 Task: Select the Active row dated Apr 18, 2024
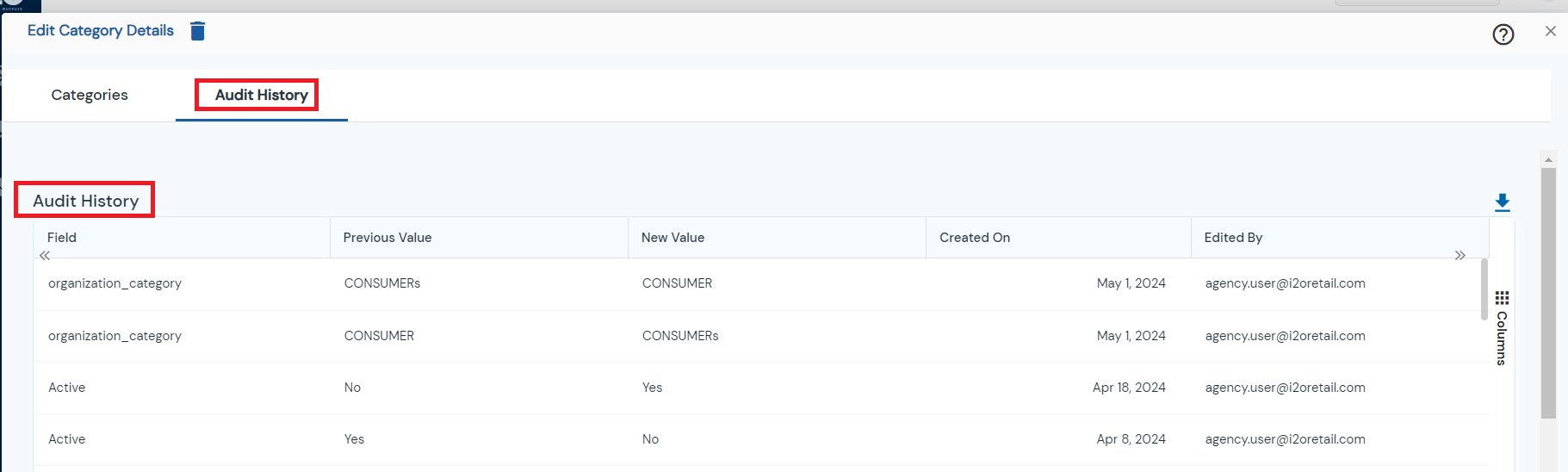758,388
